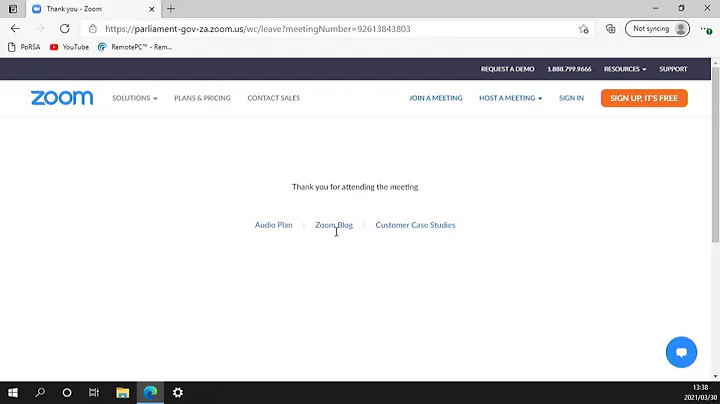Click the taskbar clock and date
720x404 pixels.
pyautogui.click(x=700, y=393)
